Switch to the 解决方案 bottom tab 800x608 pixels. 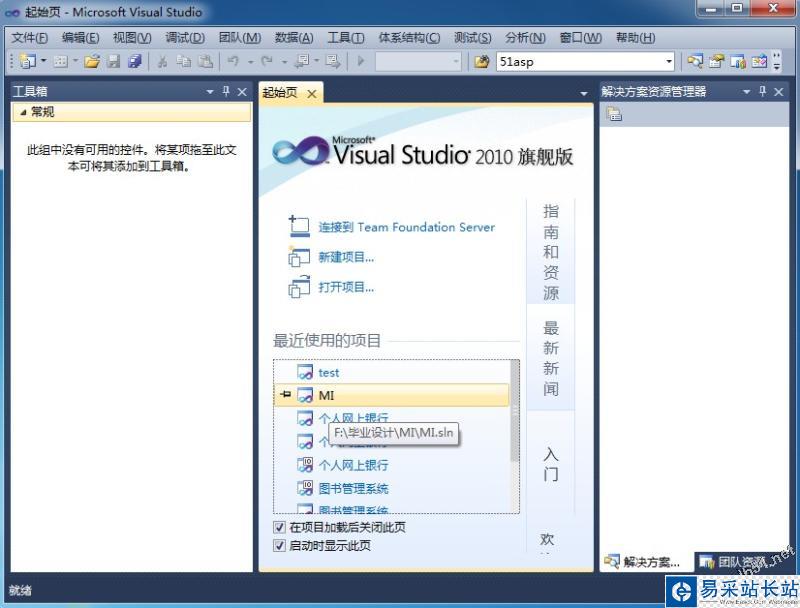coord(646,562)
